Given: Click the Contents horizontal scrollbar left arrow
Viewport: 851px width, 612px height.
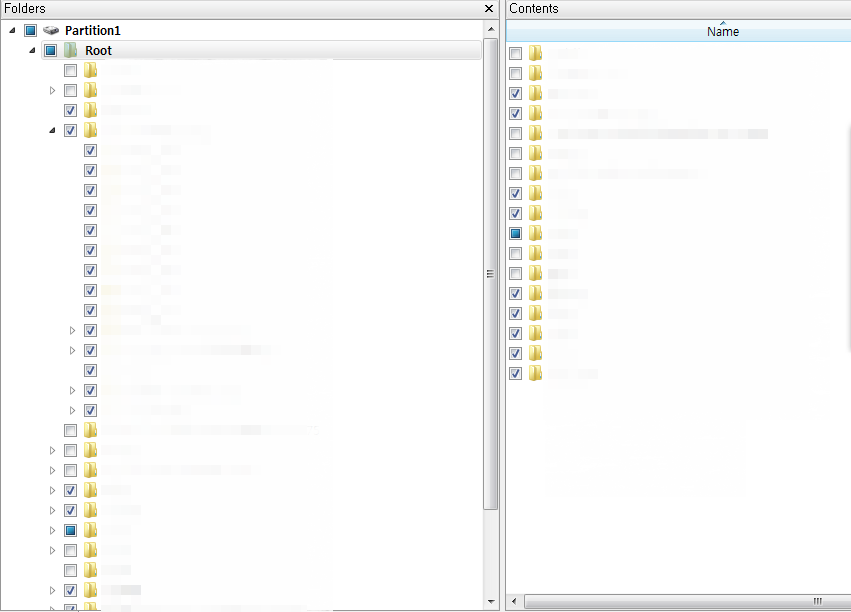Looking at the screenshot, I should pos(515,601).
